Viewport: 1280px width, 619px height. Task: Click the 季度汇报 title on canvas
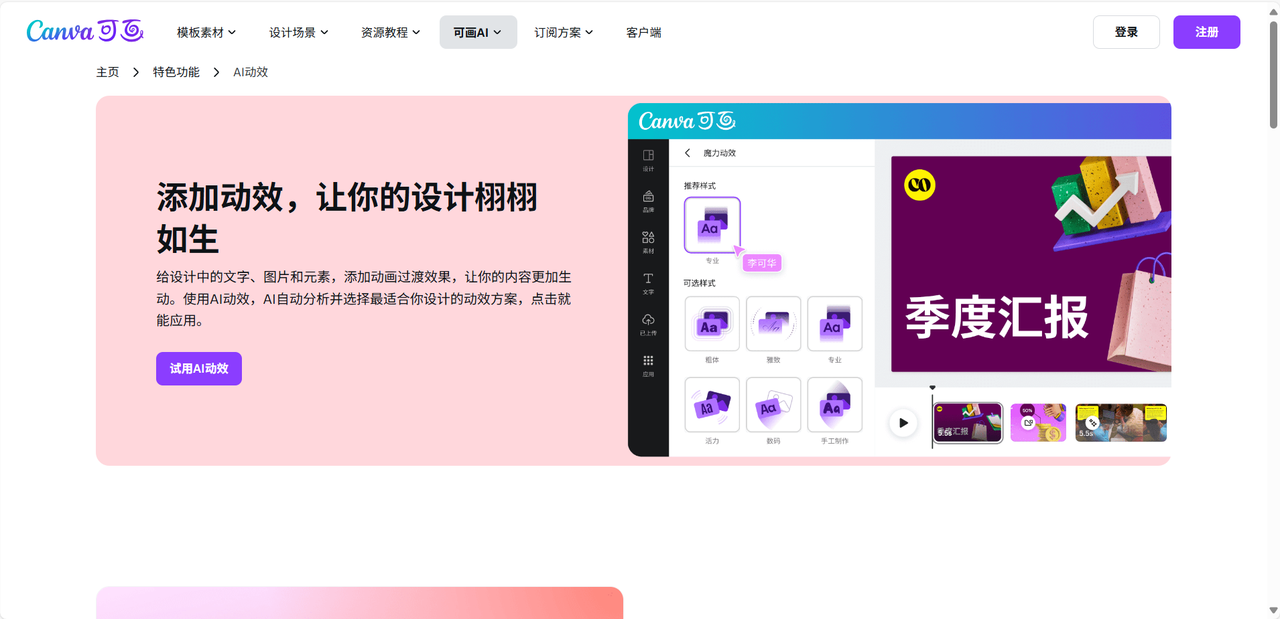click(x=997, y=316)
